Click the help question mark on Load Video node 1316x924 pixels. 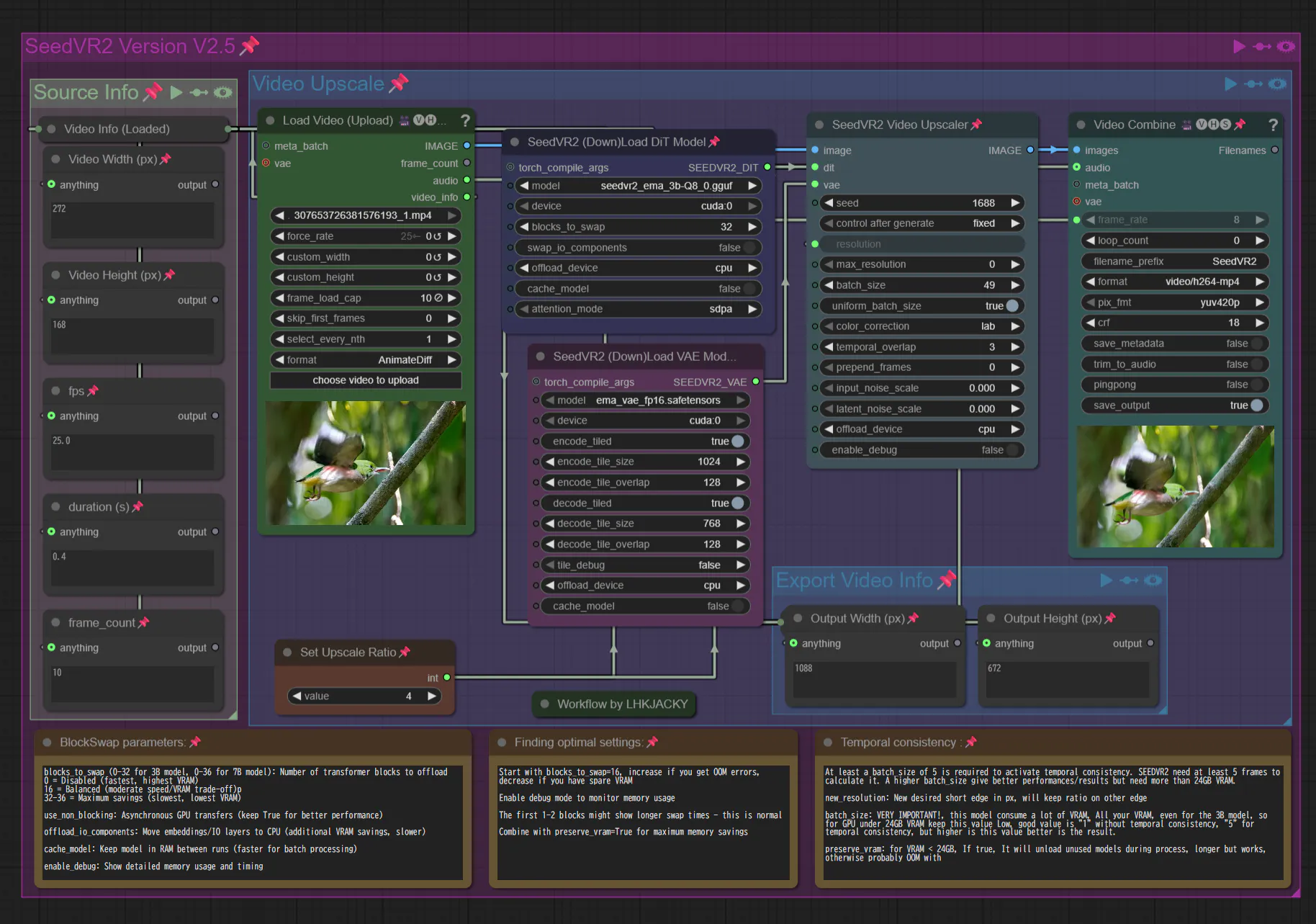pos(465,120)
